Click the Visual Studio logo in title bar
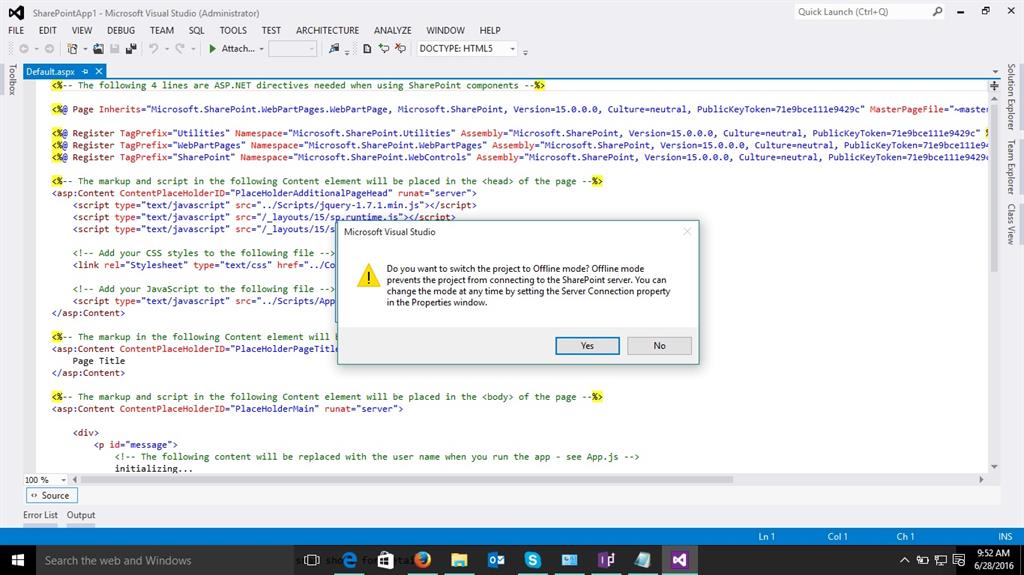The image size is (1024, 575). tap(16, 12)
